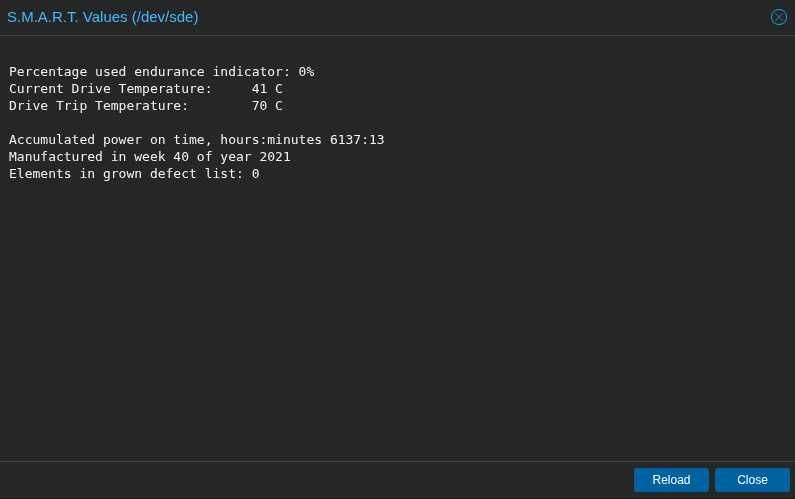Click the Current Drive Temperature label

coord(110,89)
